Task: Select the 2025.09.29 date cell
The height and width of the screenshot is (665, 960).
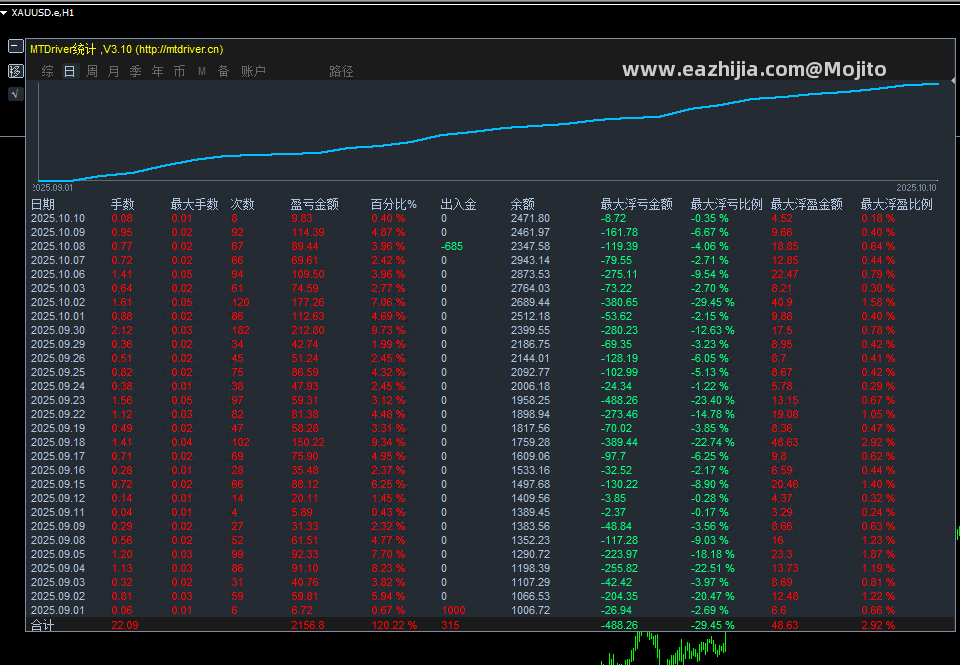Action: (x=58, y=344)
